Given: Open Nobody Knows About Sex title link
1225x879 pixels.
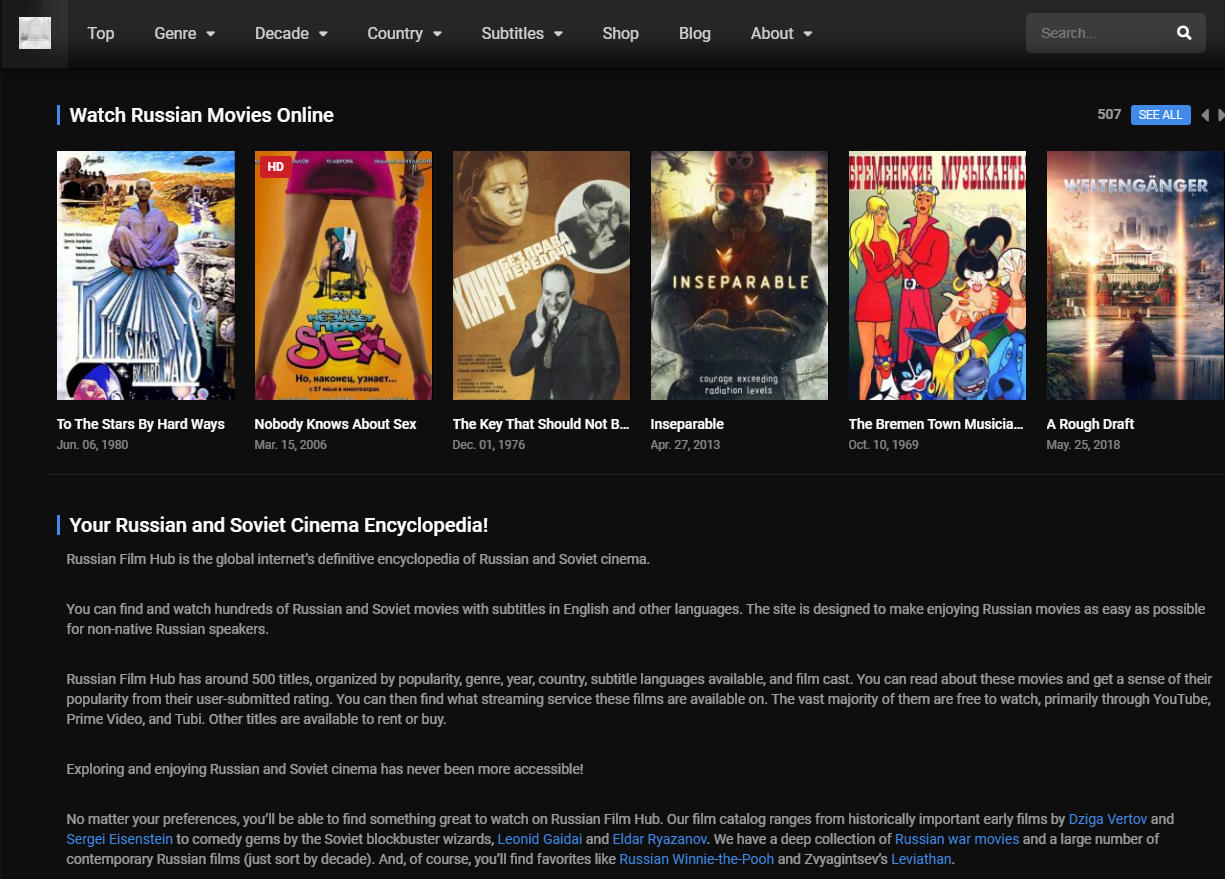Looking at the screenshot, I should tap(335, 424).
